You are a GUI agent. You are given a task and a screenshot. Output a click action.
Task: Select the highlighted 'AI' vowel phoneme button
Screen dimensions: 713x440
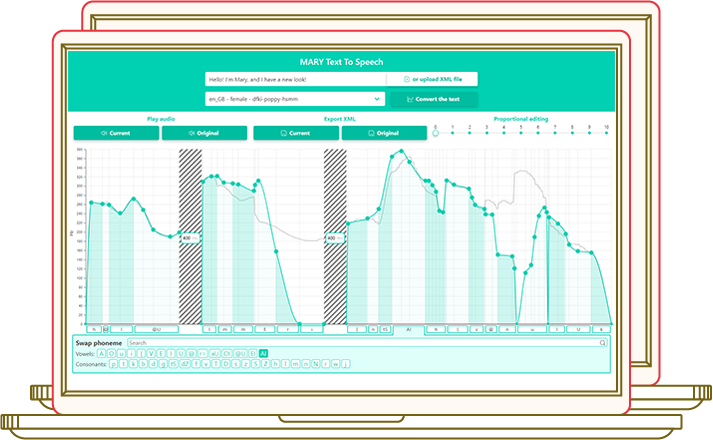coord(263,354)
